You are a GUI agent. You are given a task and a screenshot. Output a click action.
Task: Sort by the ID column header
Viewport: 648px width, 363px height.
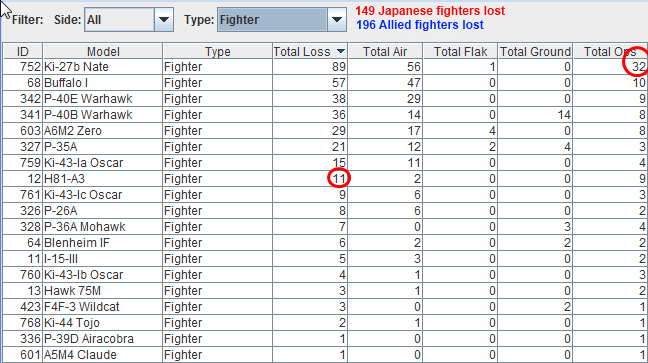[23, 51]
